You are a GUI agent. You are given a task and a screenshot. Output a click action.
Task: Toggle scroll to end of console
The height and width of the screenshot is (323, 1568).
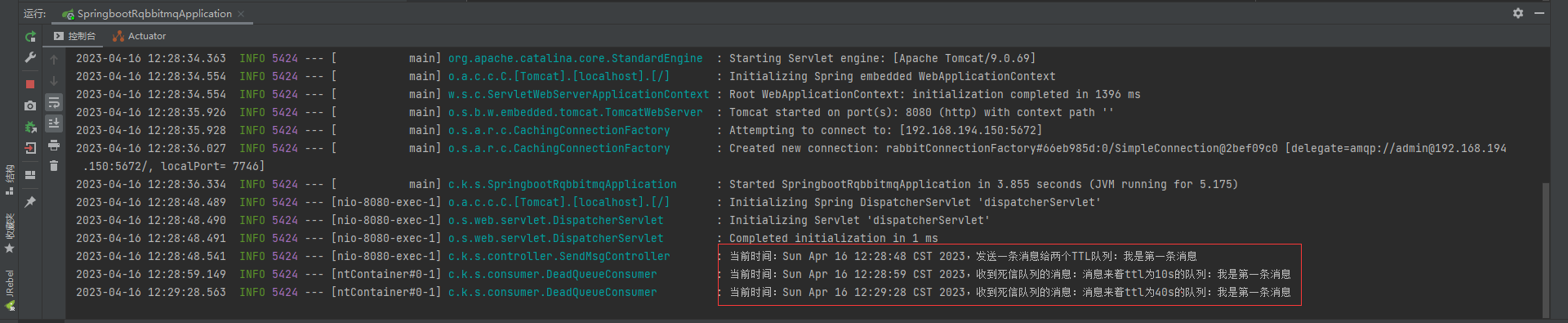(54, 123)
